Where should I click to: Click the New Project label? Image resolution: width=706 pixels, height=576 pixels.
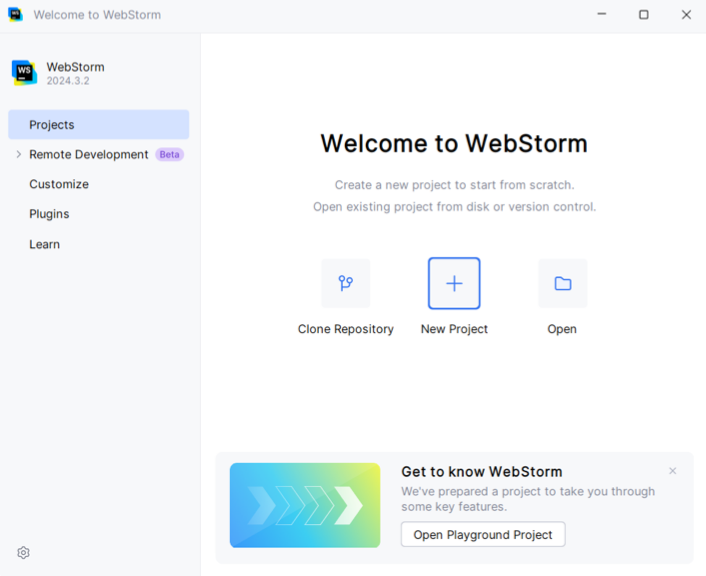click(454, 329)
